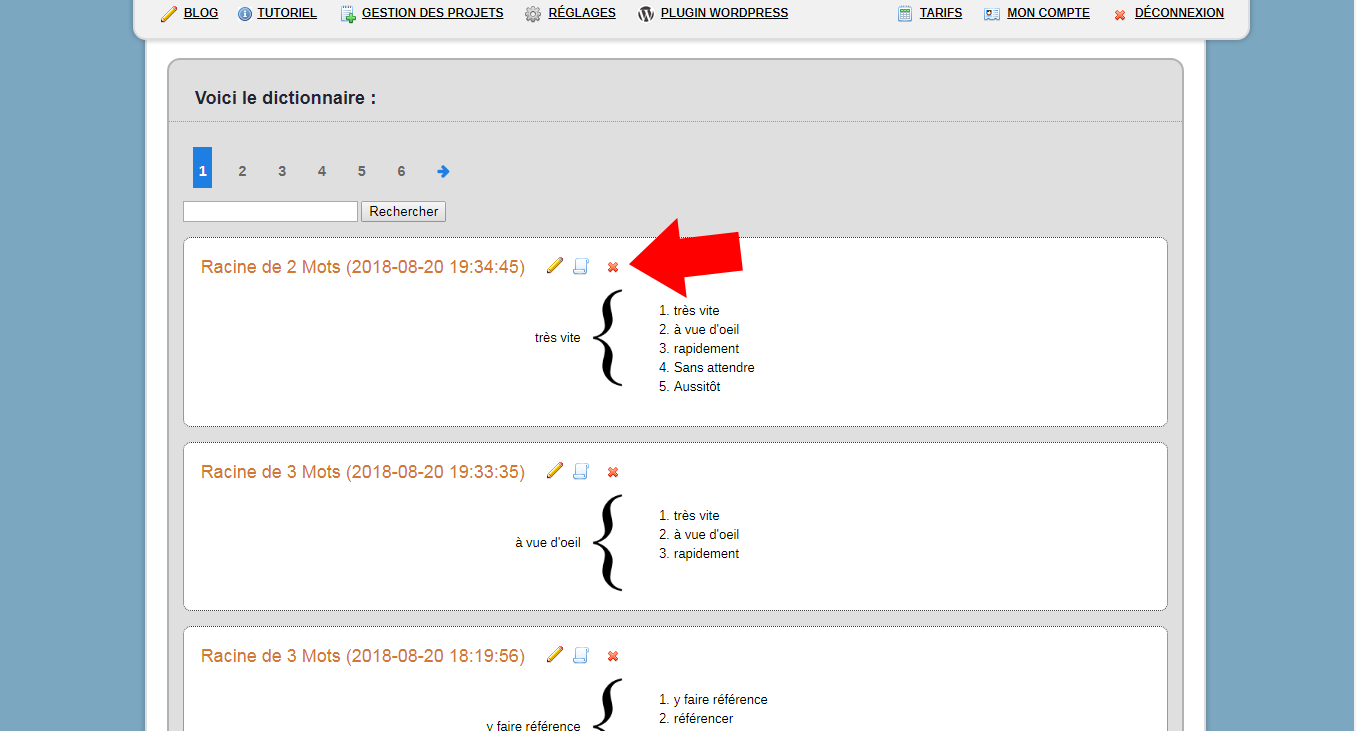Open Mon Compte account page

coord(1048,13)
